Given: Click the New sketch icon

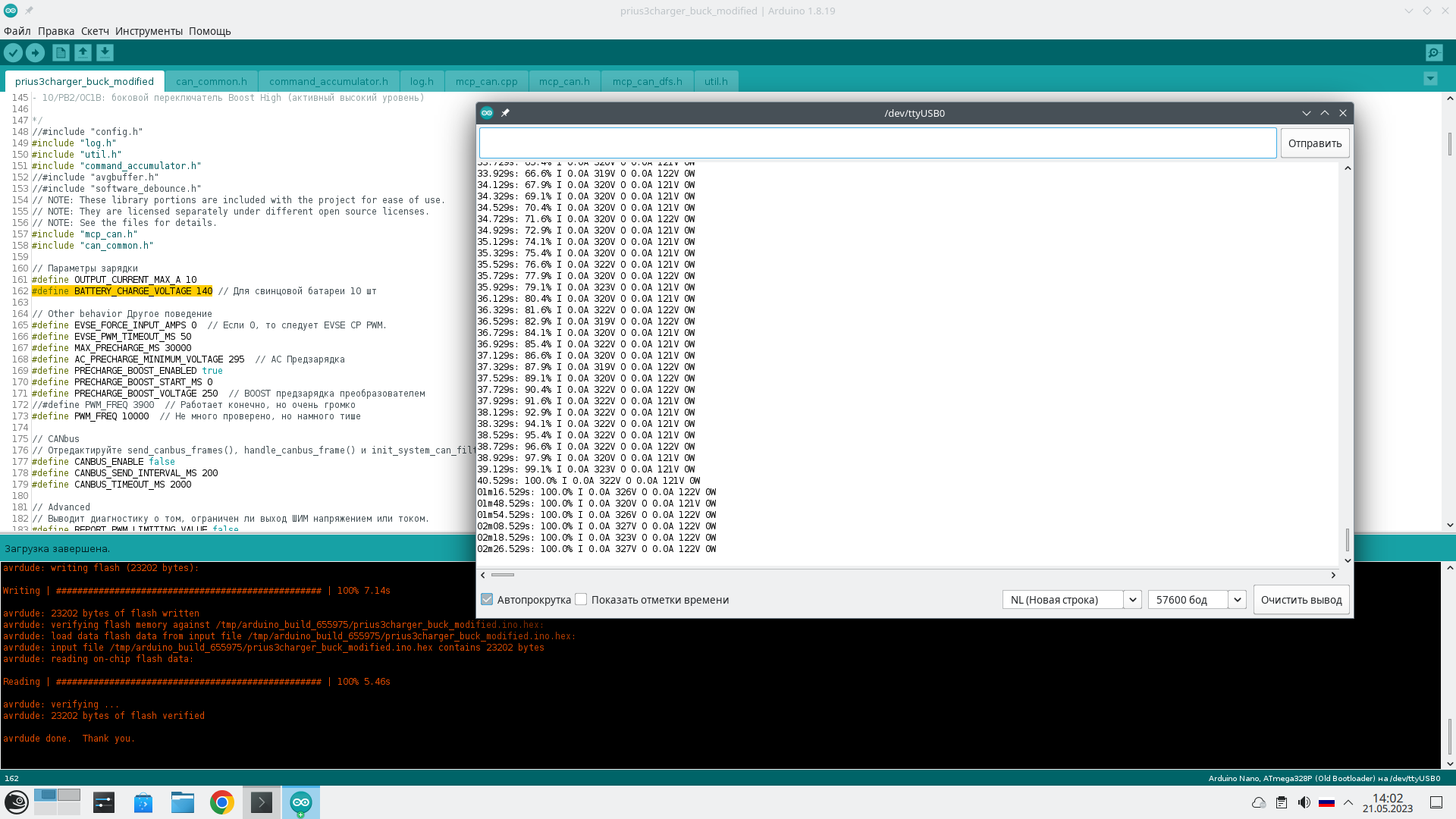Looking at the screenshot, I should 61,52.
